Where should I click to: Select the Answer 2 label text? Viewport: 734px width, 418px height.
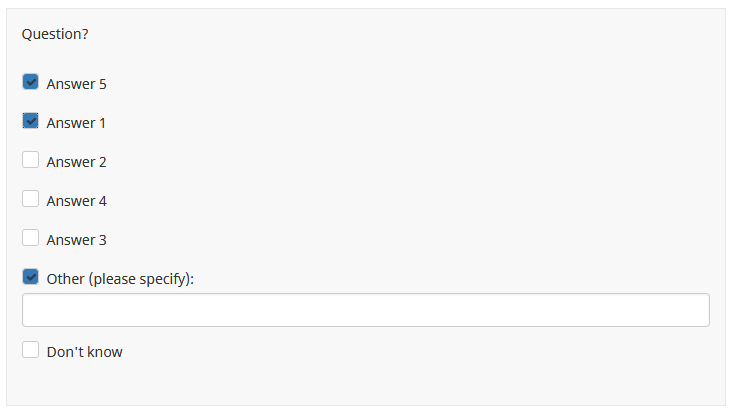76,162
